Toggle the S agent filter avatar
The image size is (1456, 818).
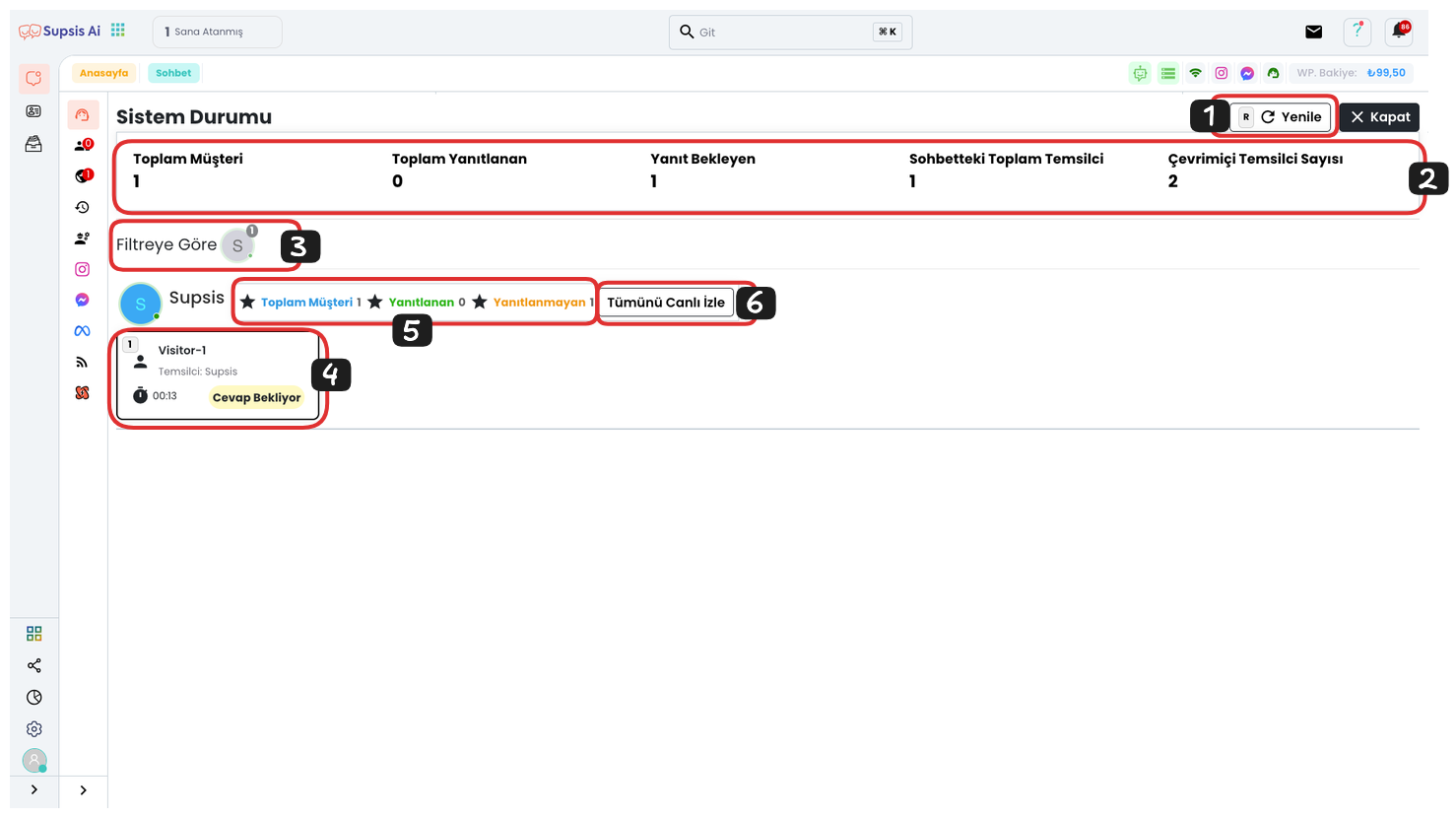(237, 245)
